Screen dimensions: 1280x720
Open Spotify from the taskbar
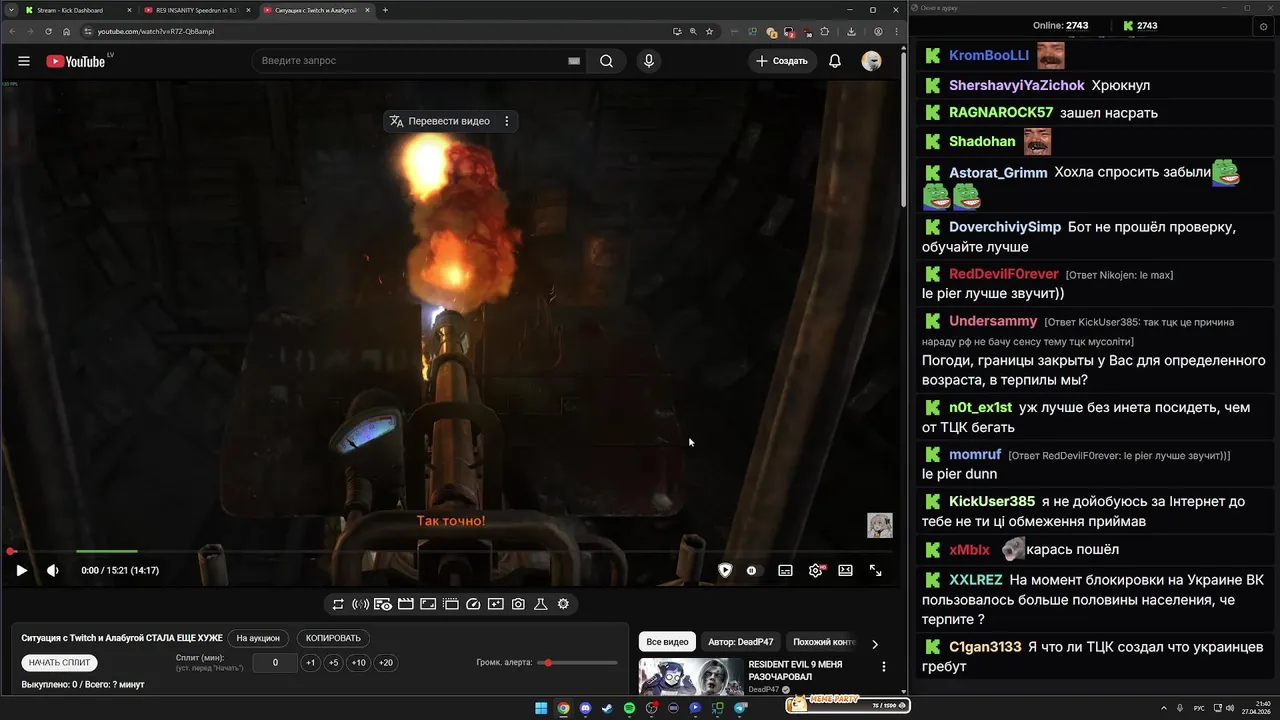point(629,708)
